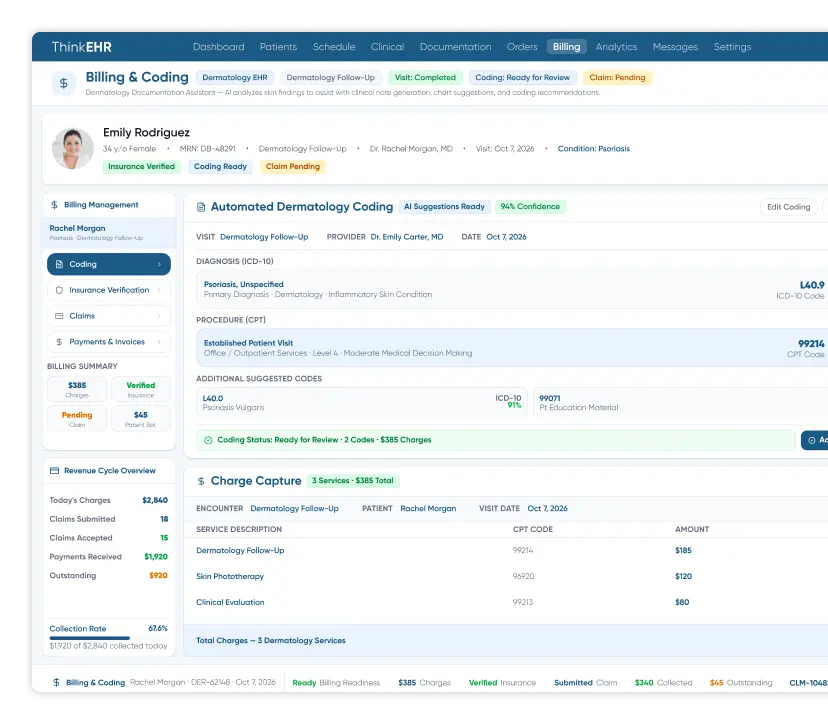828x724 pixels.
Task: Expand the Payments & Invoices chevron
Action: [159, 342]
